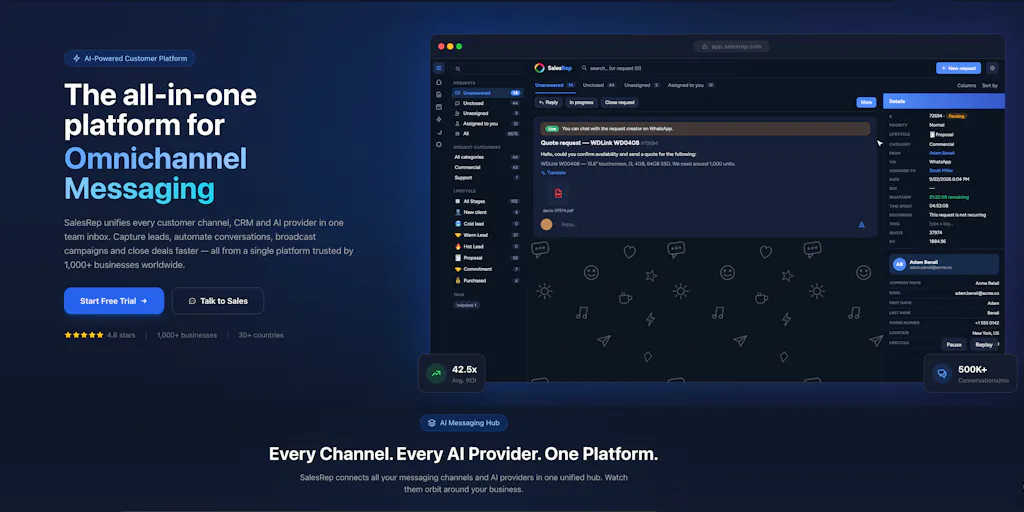1024x512 pixels.
Task: Create a New request
Action: click(958, 68)
